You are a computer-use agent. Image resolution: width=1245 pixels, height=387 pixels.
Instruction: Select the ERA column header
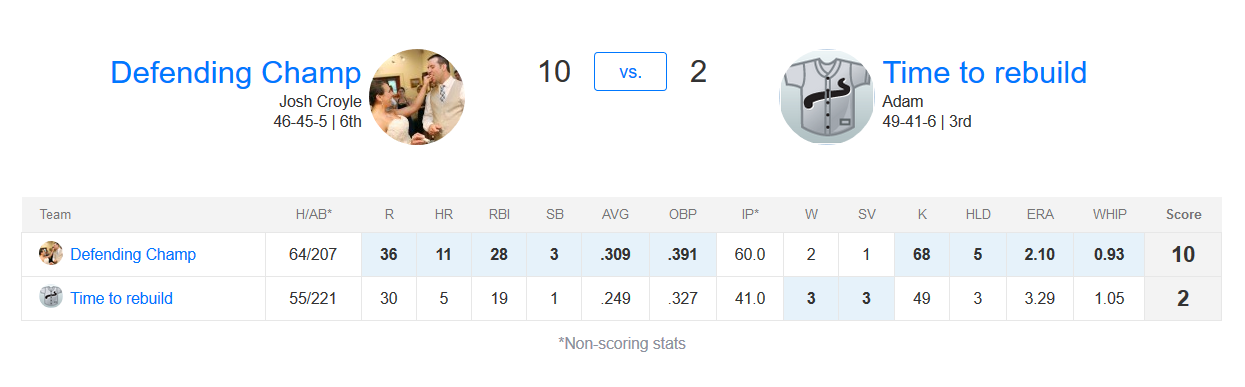pos(1040,215)
